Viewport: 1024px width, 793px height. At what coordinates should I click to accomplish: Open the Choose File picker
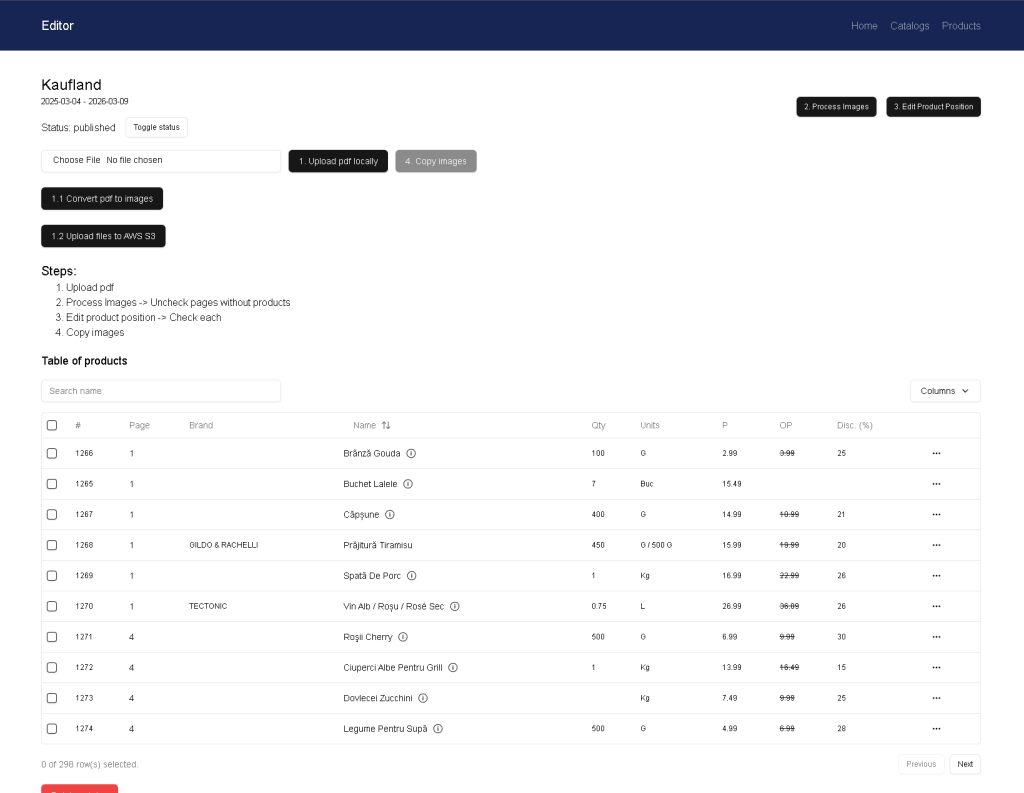click(x=77, y=160)
